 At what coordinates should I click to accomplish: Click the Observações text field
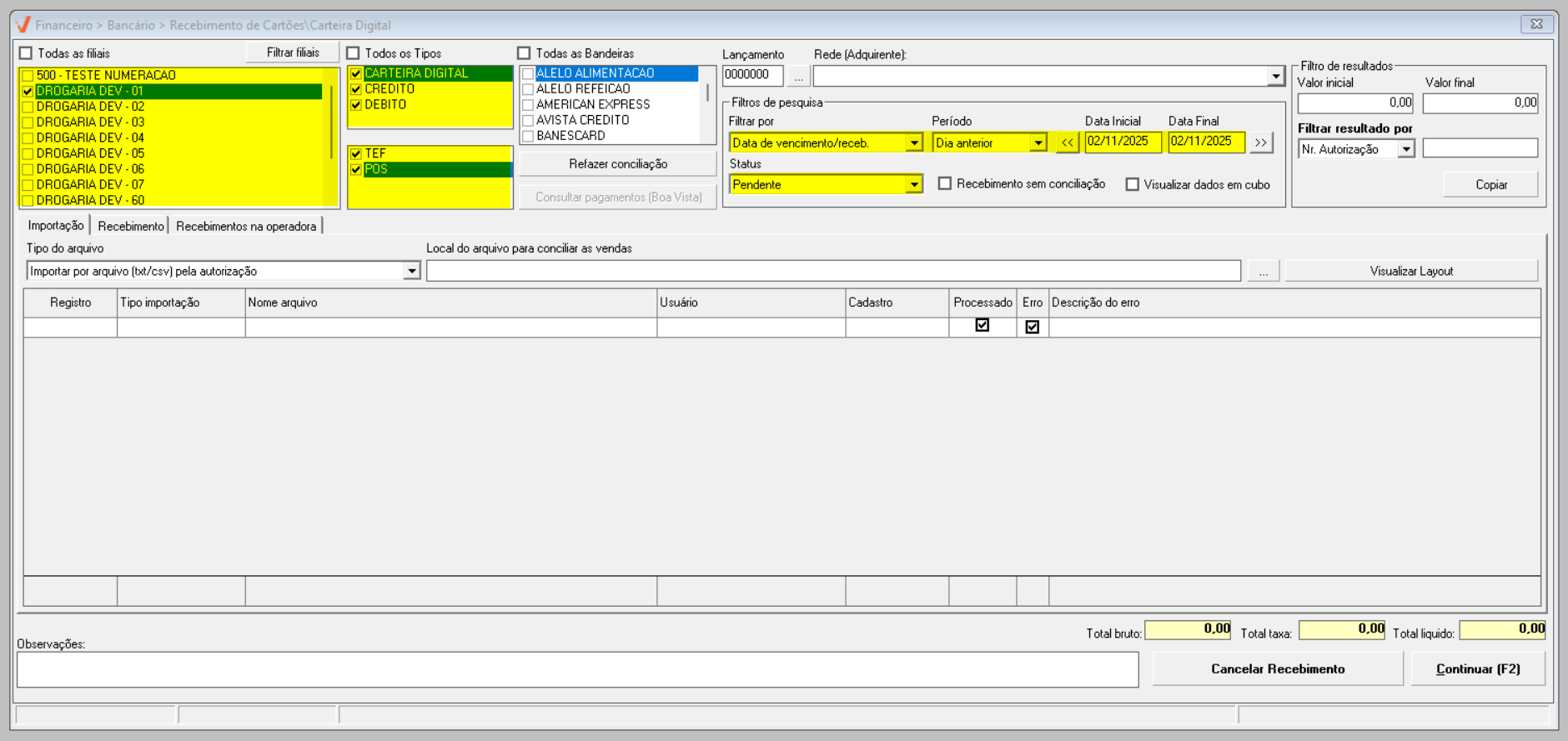click(x=577, y=669)
